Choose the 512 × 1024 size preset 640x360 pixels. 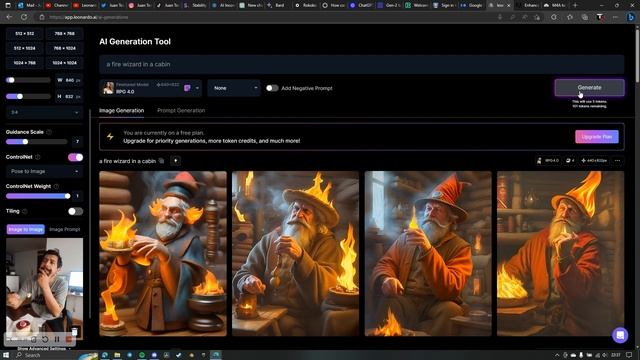(x=24, y=48)
